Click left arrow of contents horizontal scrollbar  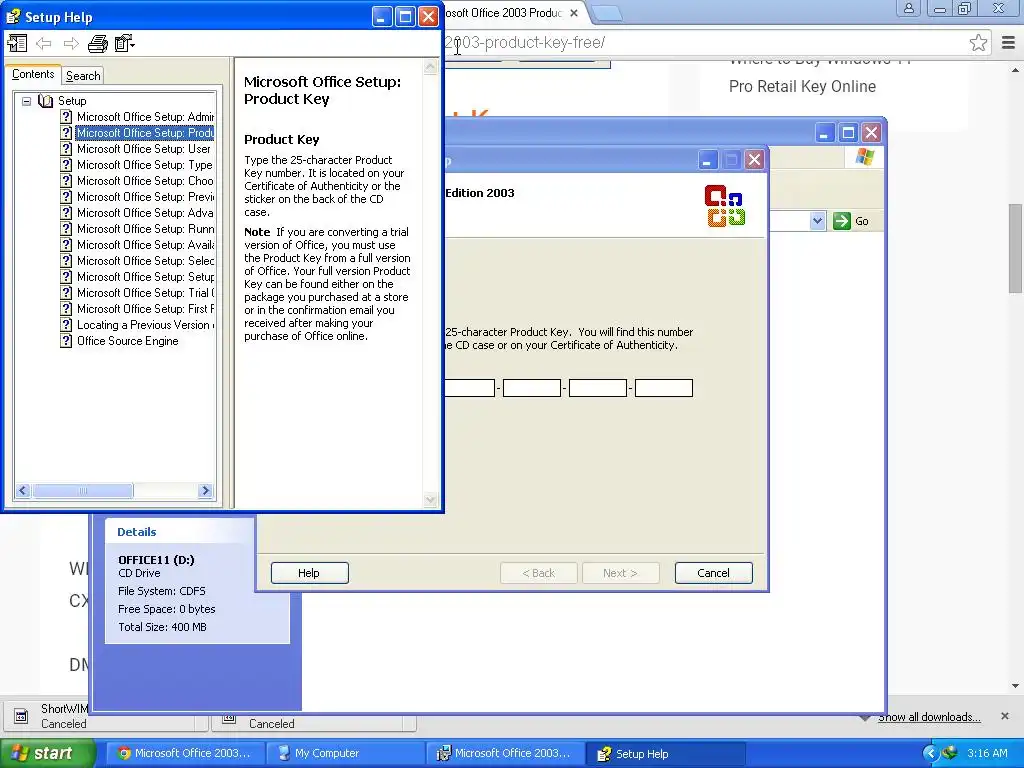click(23, 490)
